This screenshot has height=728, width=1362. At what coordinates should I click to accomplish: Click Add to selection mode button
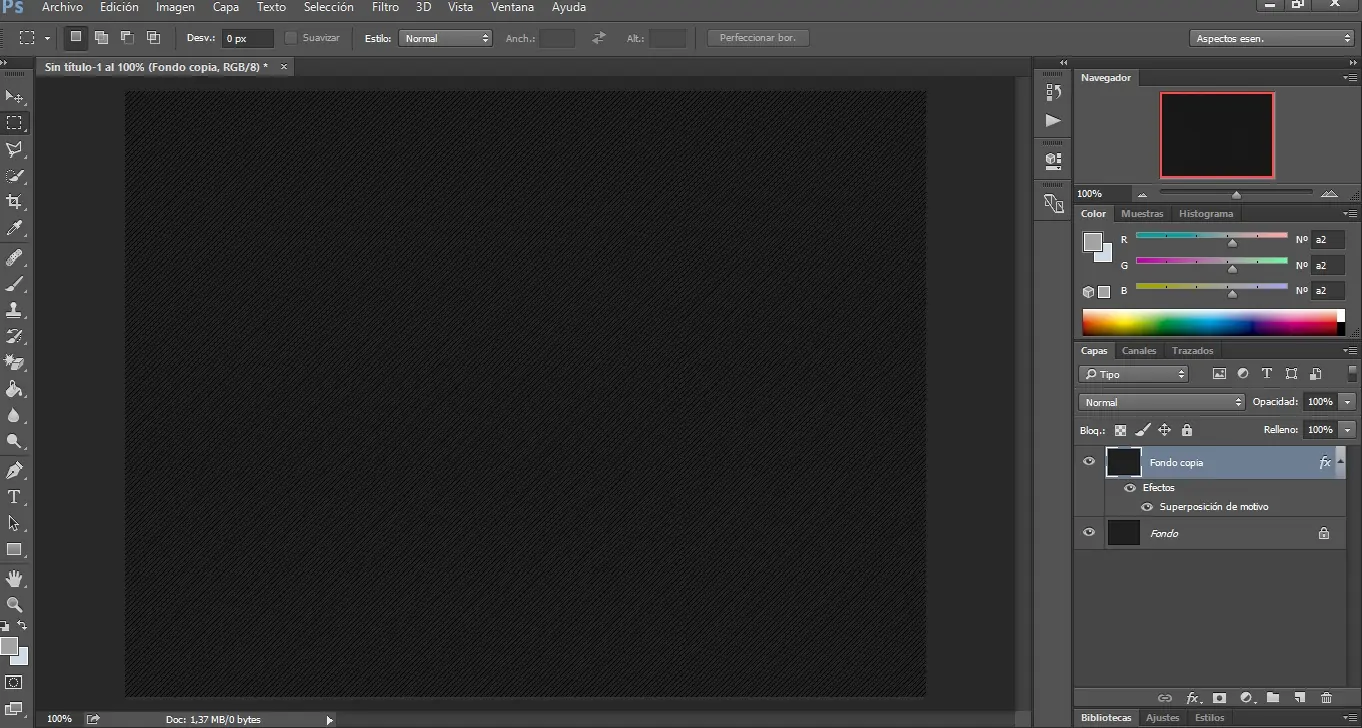pos(101,38)
